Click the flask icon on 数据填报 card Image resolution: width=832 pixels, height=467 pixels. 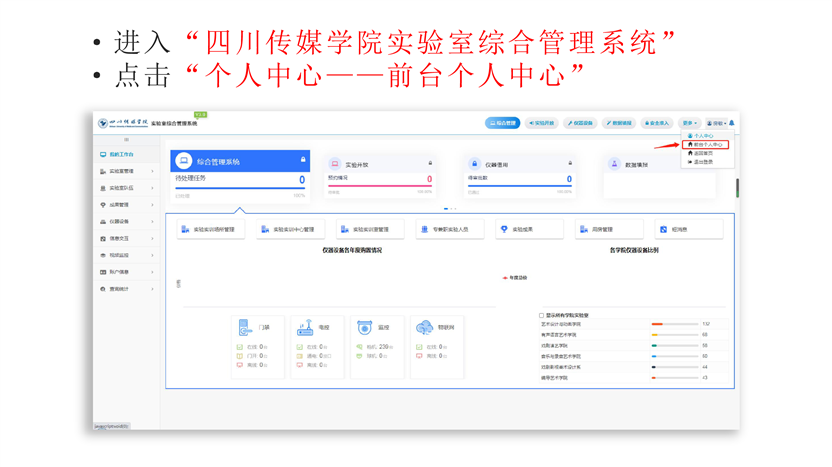pos(614,164)
